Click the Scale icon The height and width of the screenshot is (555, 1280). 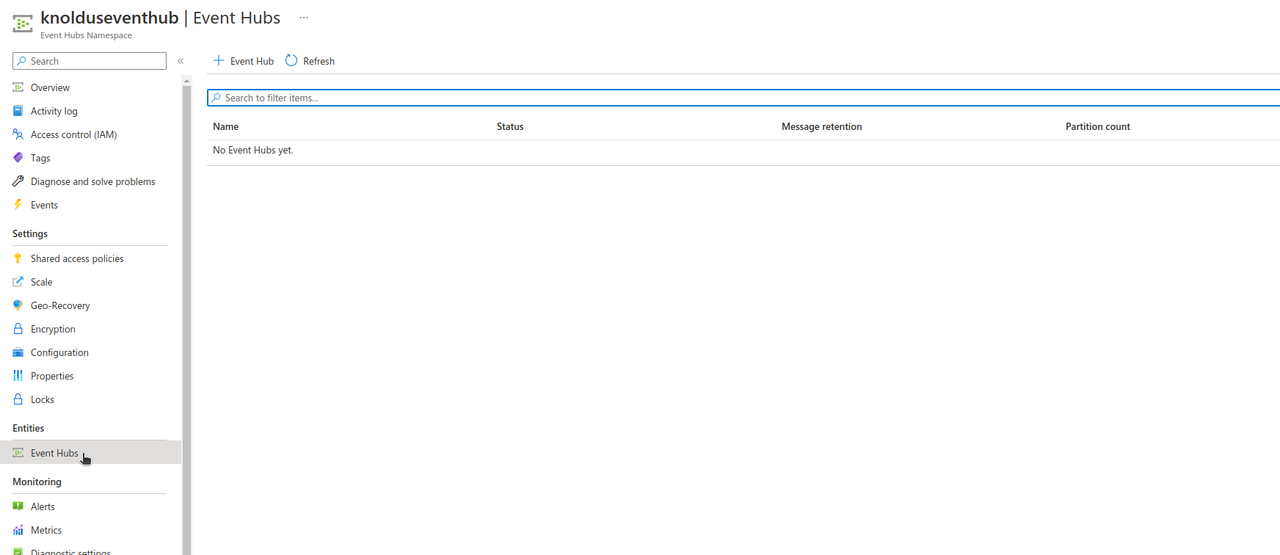click(18, 282)
